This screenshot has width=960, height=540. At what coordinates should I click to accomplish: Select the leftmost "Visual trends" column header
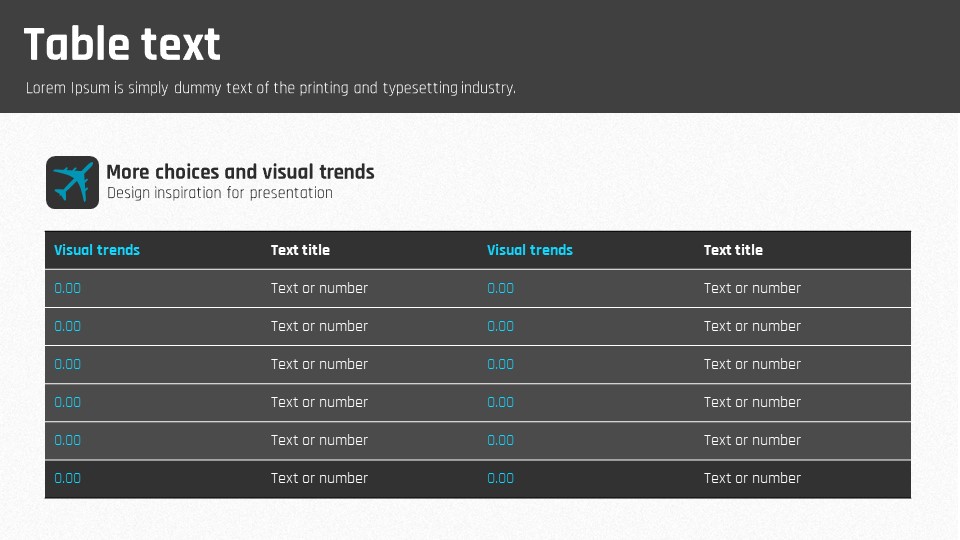97,250
